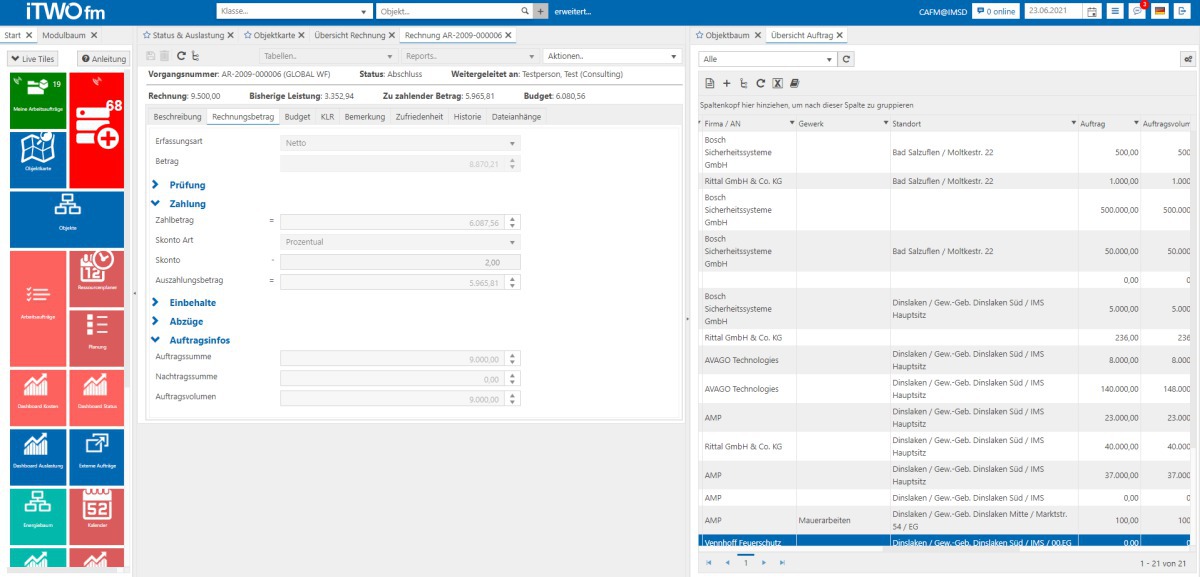
Task: Switch to the Historie tab
Action: tap(467, 117)
